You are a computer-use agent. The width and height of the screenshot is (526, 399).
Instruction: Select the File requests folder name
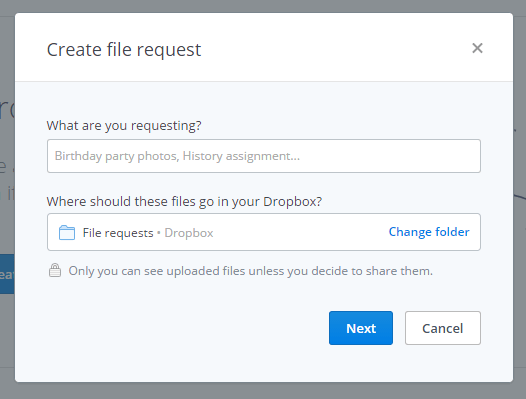(x=118, y=233)
